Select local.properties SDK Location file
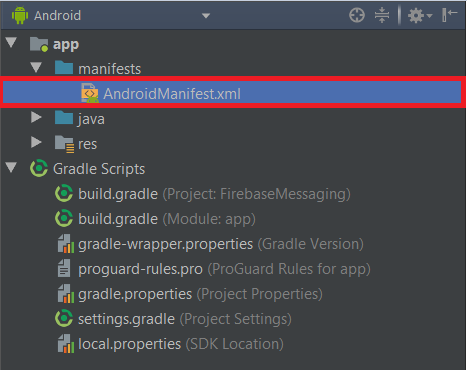The height and width of the screenshot is (370, 467). click(181, 344)
